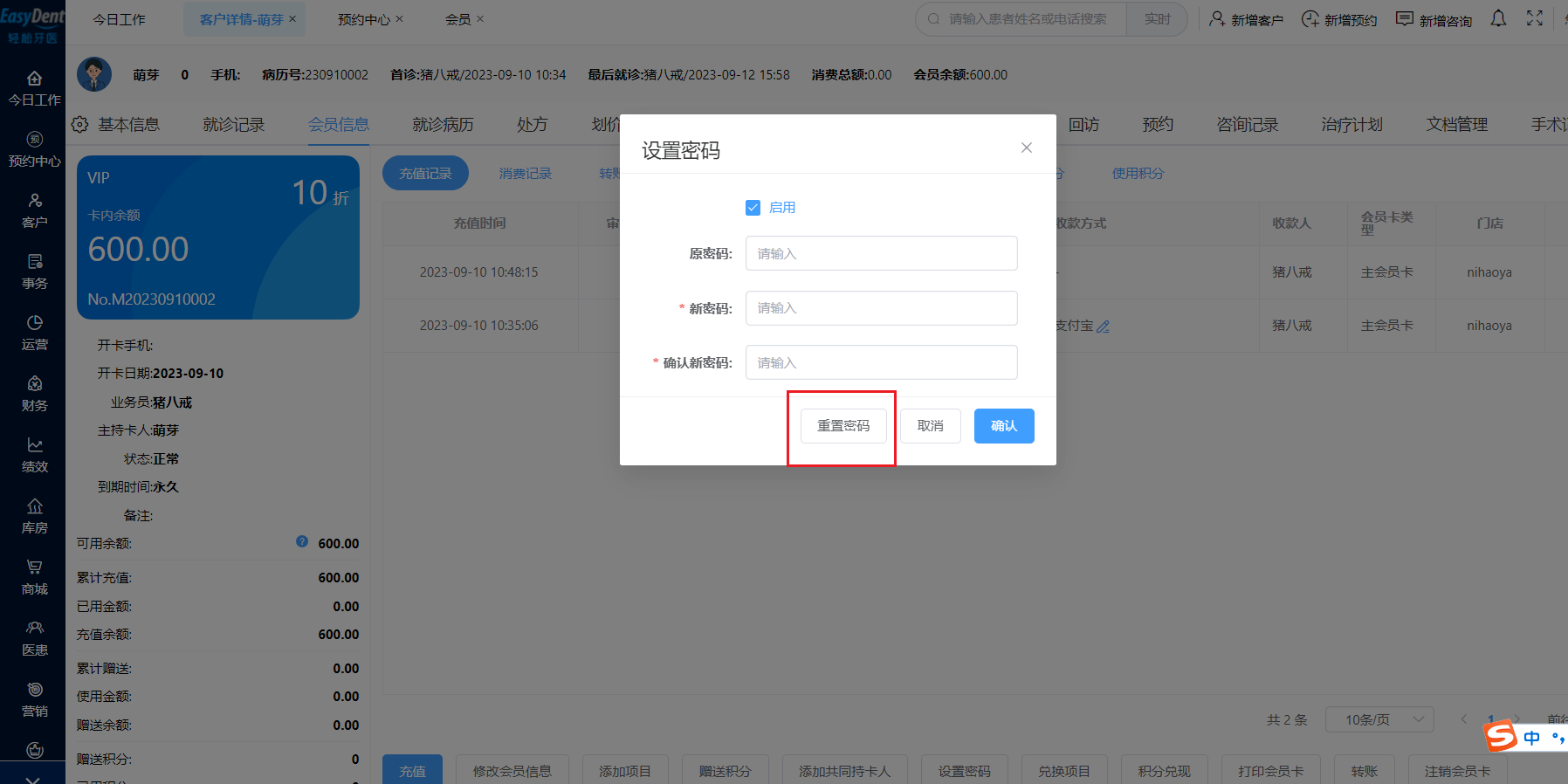The width and height of the screenshot is (1568, 784).
Task: Open the 就诊病历 tab
Action: click(444, 125)
